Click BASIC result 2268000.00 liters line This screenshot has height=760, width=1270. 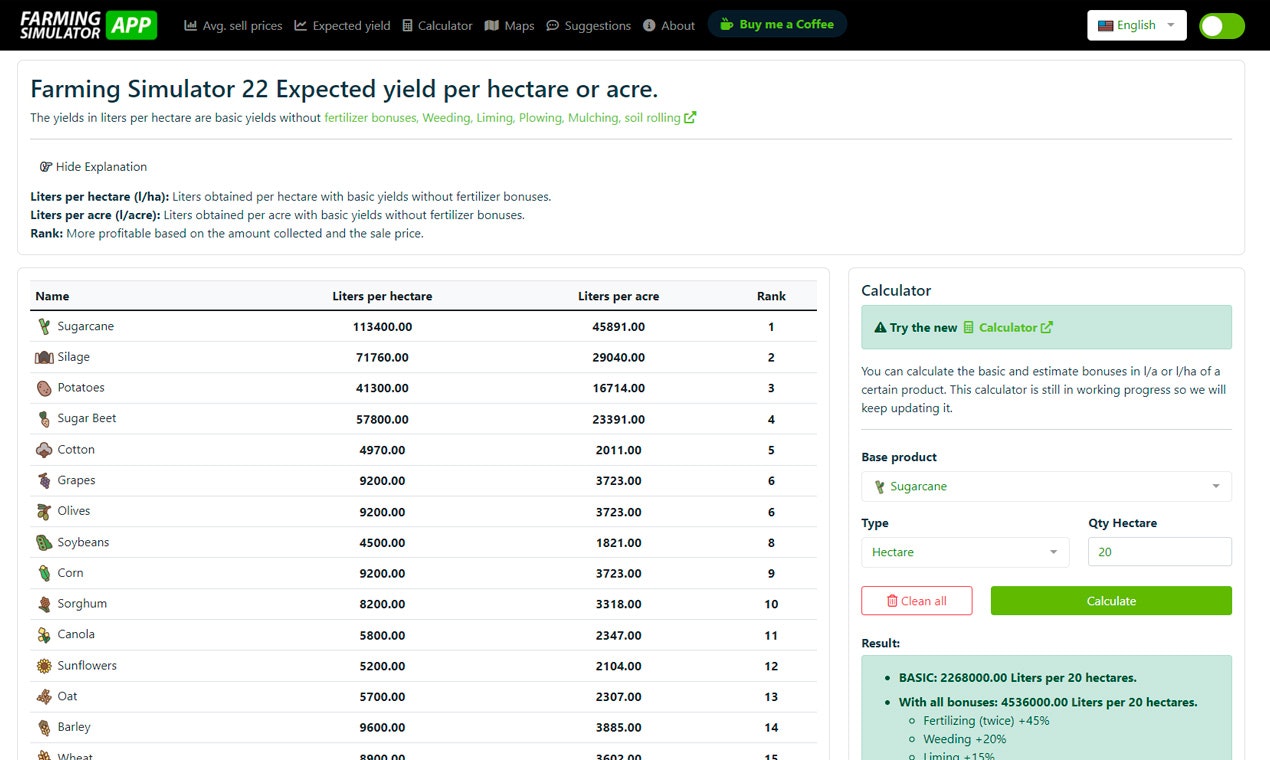tap(1017, 678)
